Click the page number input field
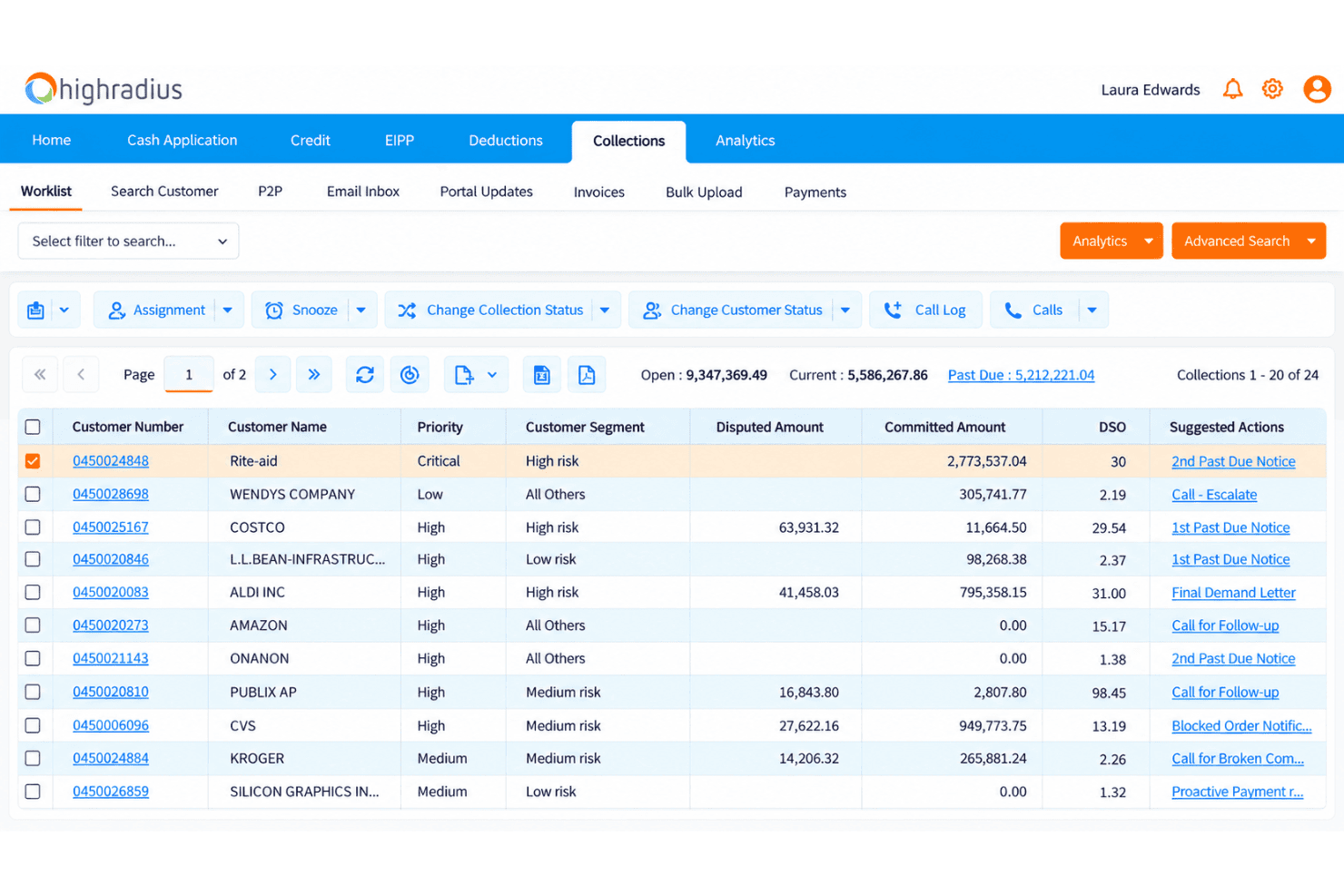Screen dimensions: 1344x896 tap(189, 374)
